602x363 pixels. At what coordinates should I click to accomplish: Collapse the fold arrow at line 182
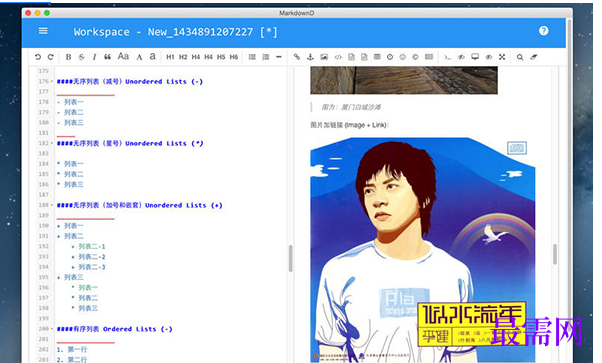(52, 143)
